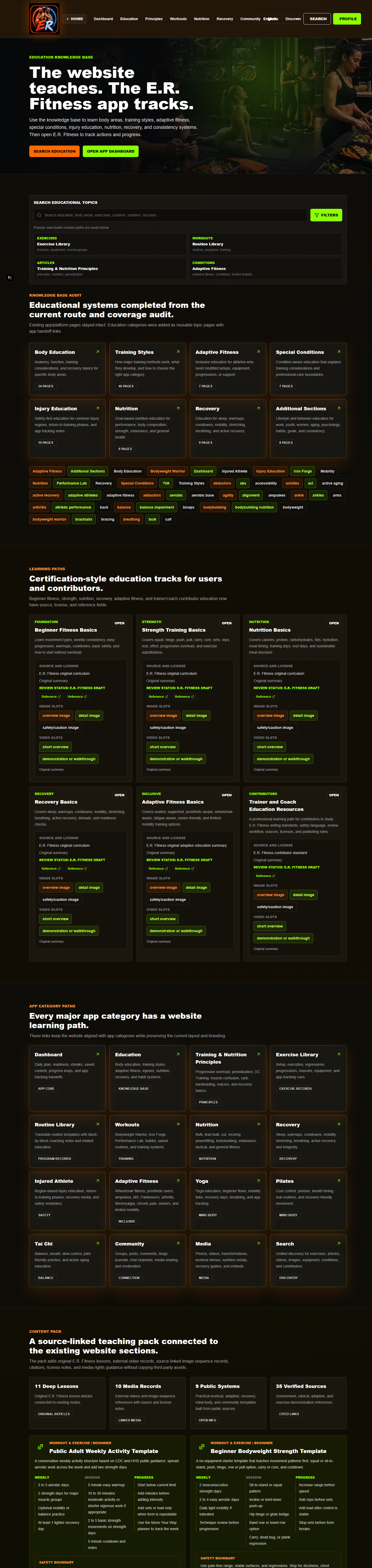
Task: Click arrow icon on Routine Library card
Action: point(97,1124)
